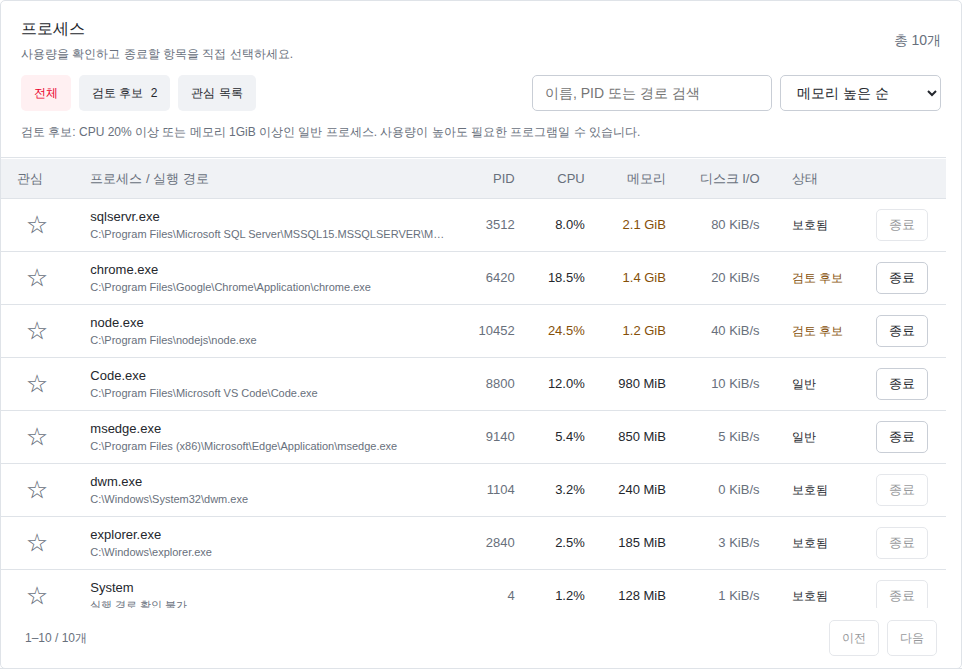962x669 pixels.
Task: Click the node.exe process name
Action: coord(117,323)
